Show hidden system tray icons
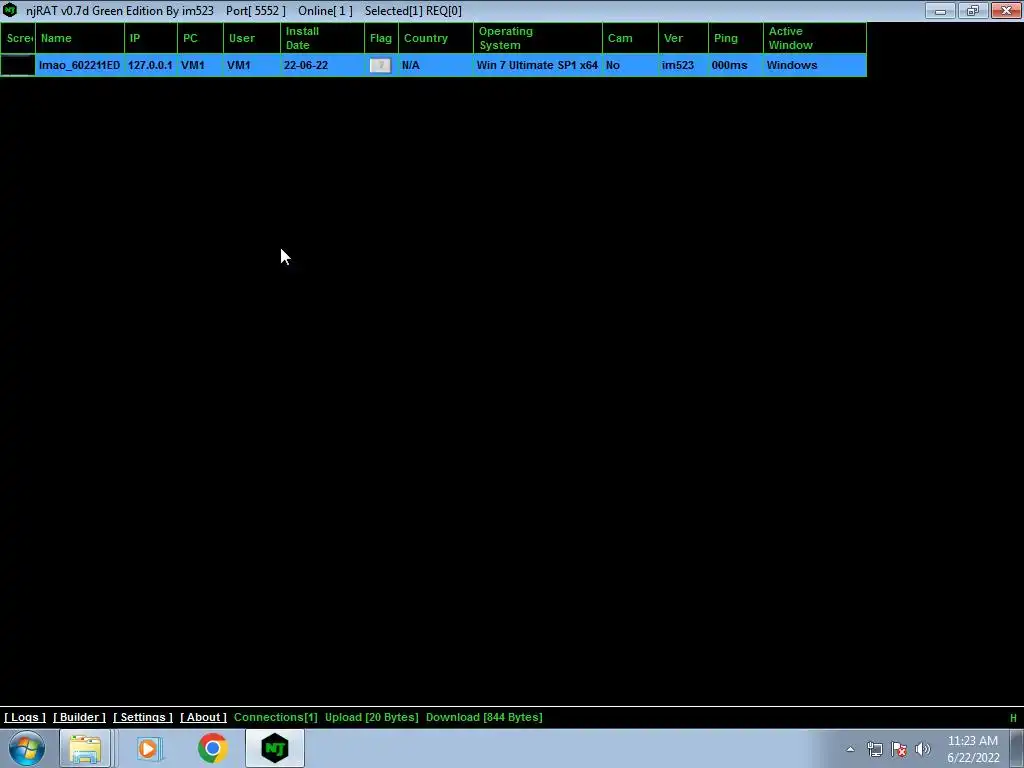Viewport: 1024px width, 768px height. click(x=850, y=749)
